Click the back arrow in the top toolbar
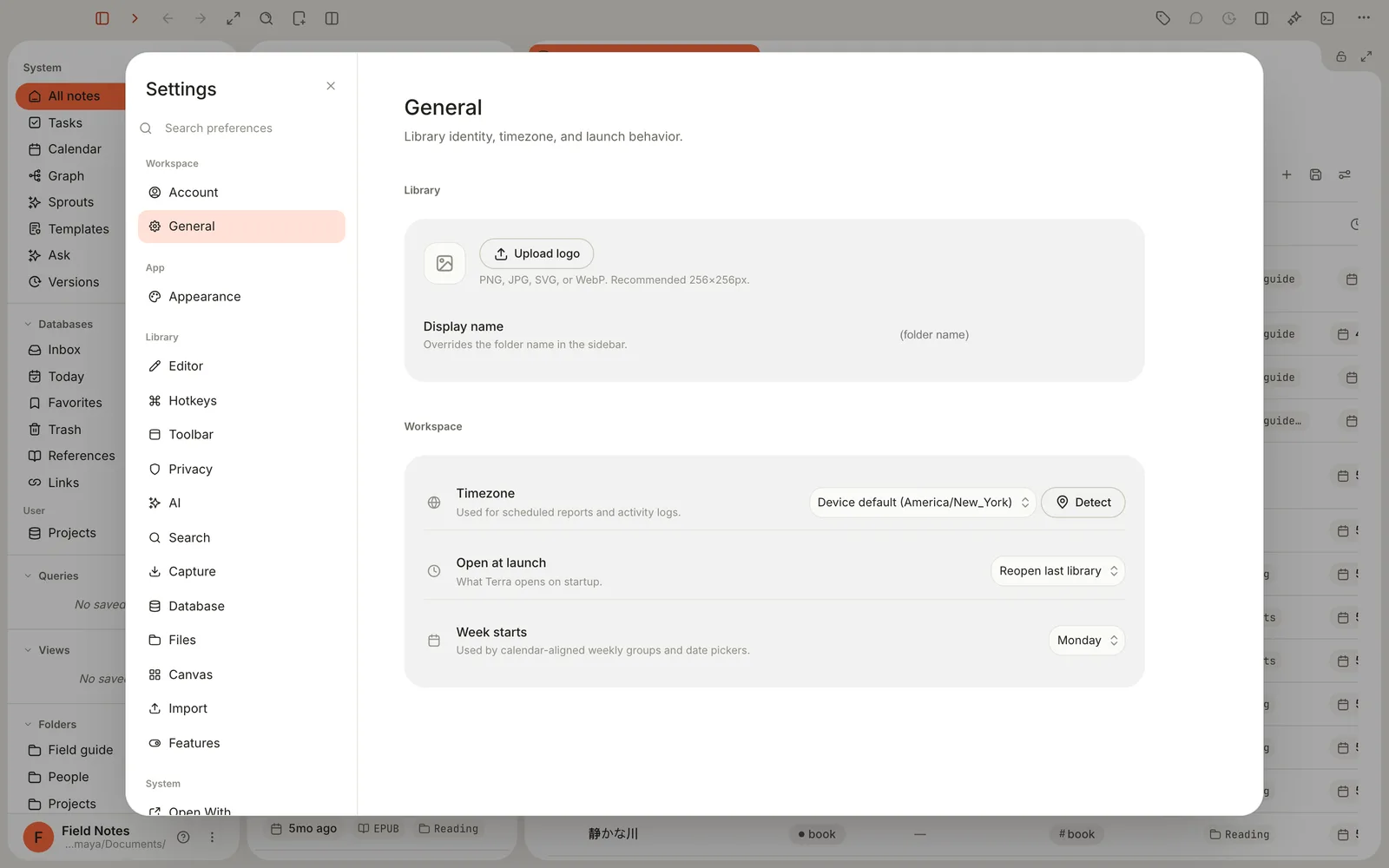Image resolution: width=1389 pixels, height=868 pixels. pyautogui.click(x=168, y=18)
